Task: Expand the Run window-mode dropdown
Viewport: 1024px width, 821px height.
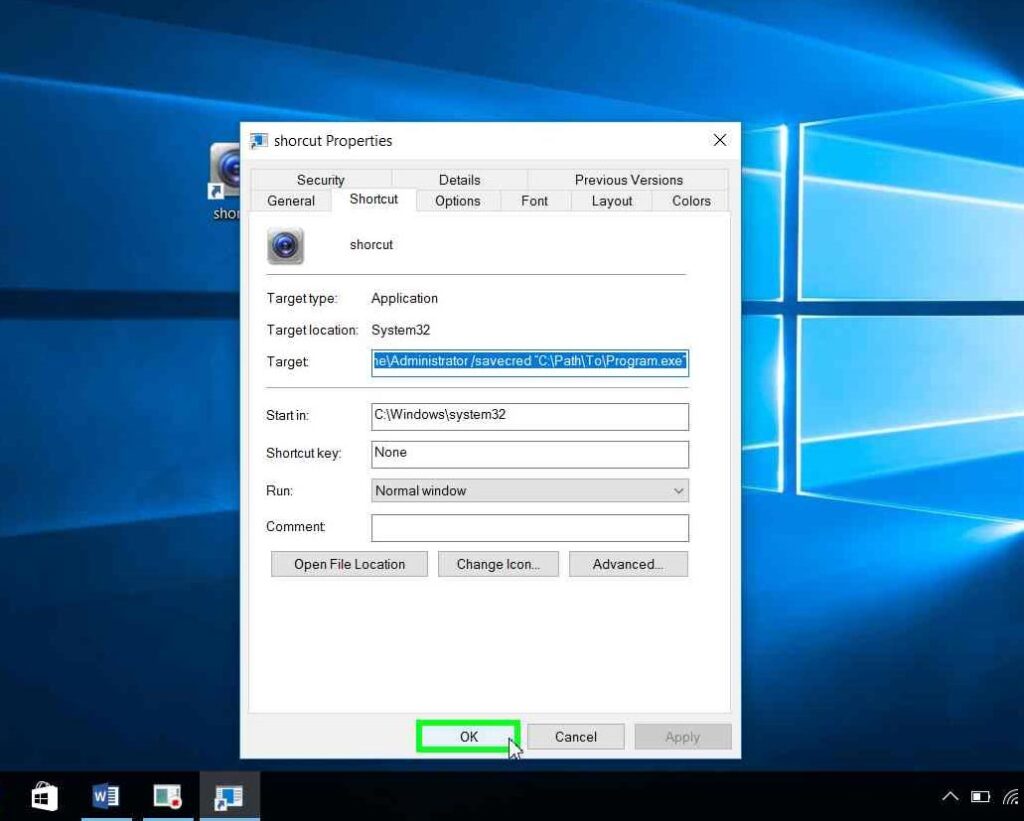Action: coord(529,491)
